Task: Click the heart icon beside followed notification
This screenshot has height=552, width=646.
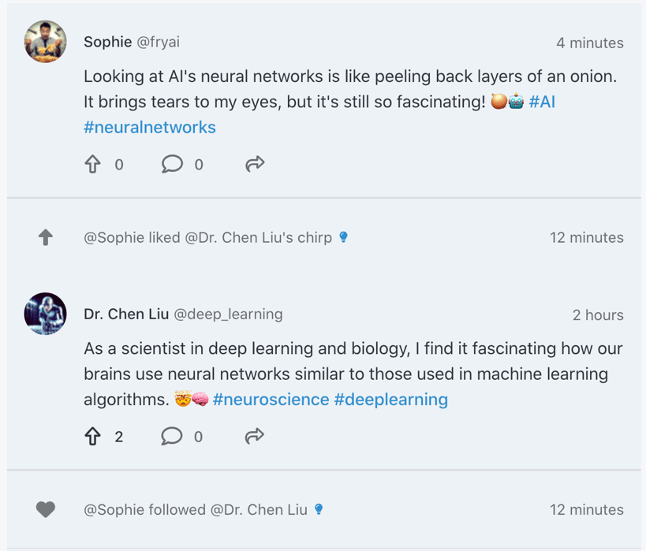Action: point(45,510)
